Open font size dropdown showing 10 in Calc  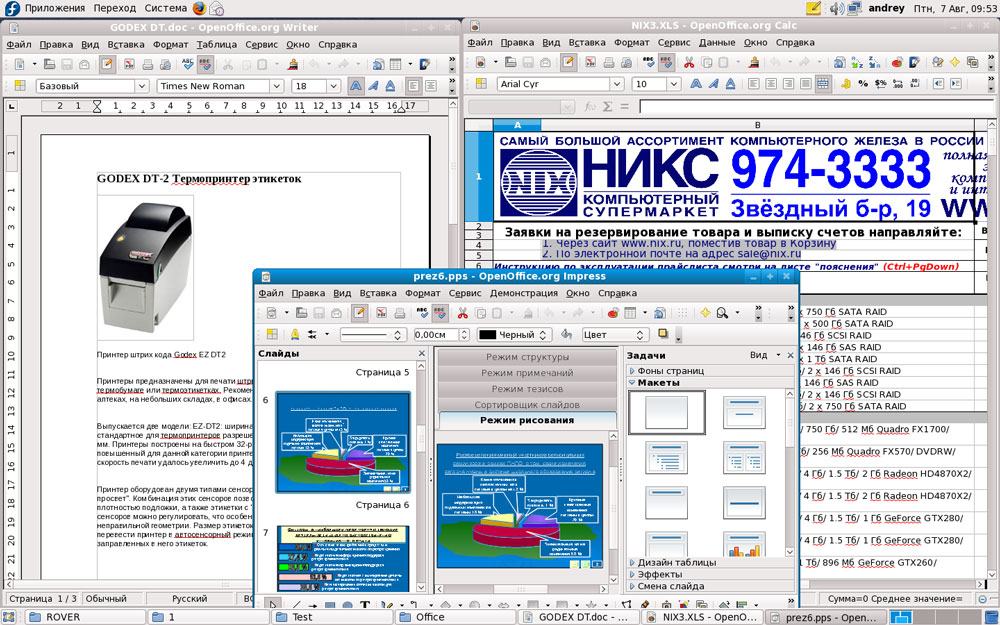[673, 84]
